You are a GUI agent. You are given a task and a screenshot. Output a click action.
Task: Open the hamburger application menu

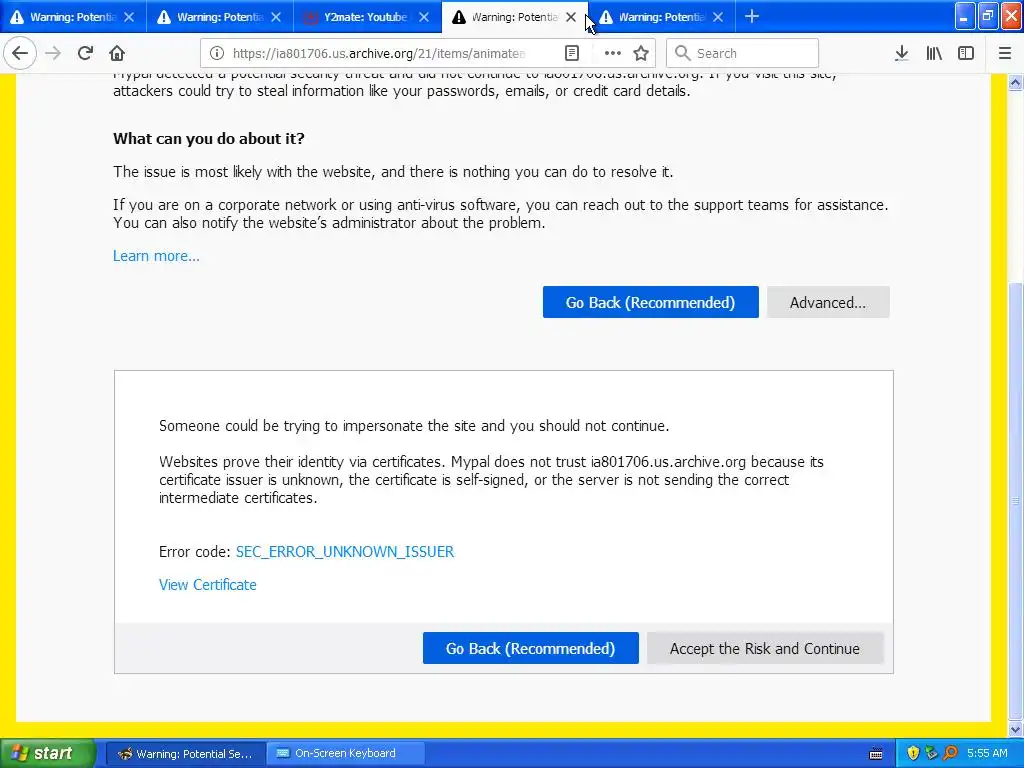click(x=1004, y=54)
